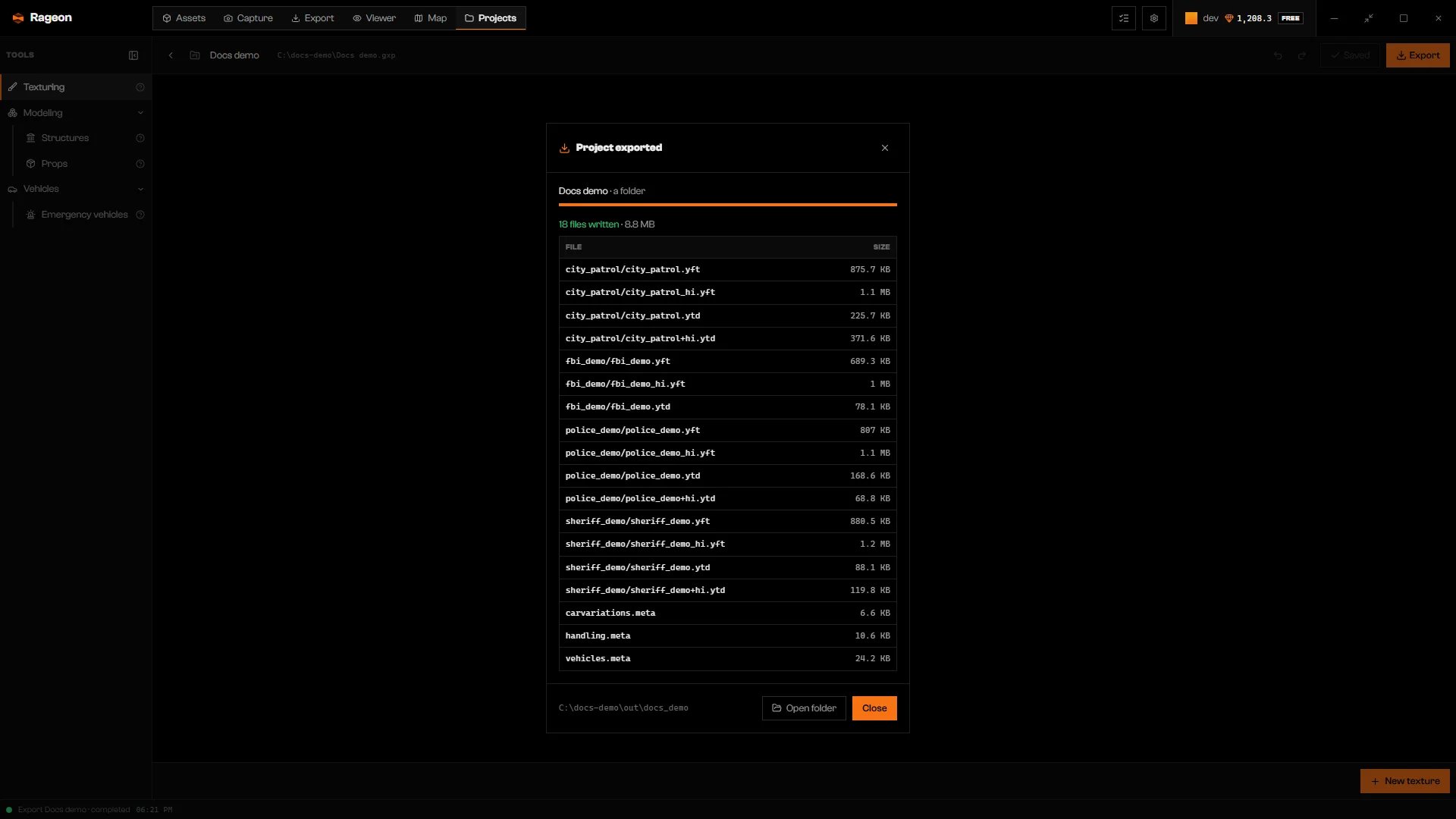Click the redo arrow icon
This screenshot has width=1456, height=819.
tap(1302, 55)
